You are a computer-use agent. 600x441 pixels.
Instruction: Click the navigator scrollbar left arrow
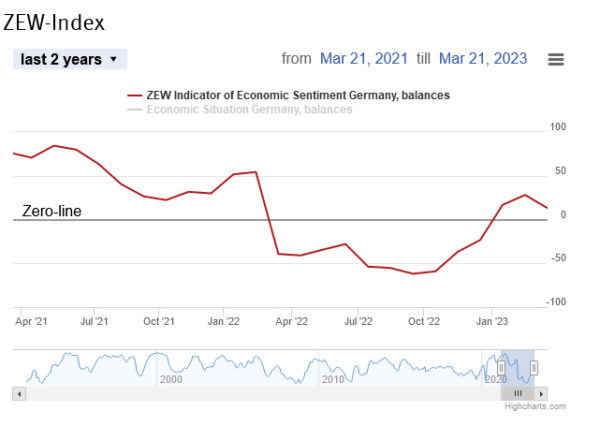pos(19,394)
